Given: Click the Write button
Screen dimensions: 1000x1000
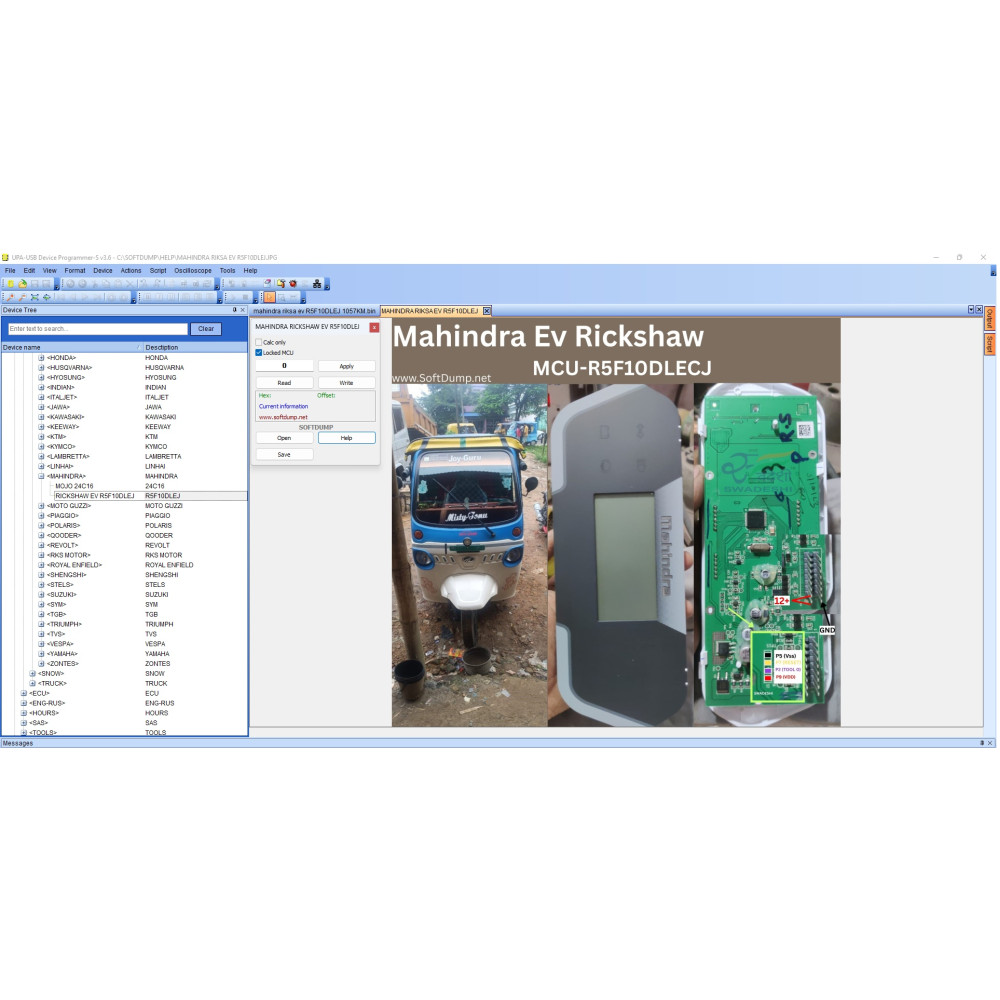Looking at the screenshot, I should (346, 383).
